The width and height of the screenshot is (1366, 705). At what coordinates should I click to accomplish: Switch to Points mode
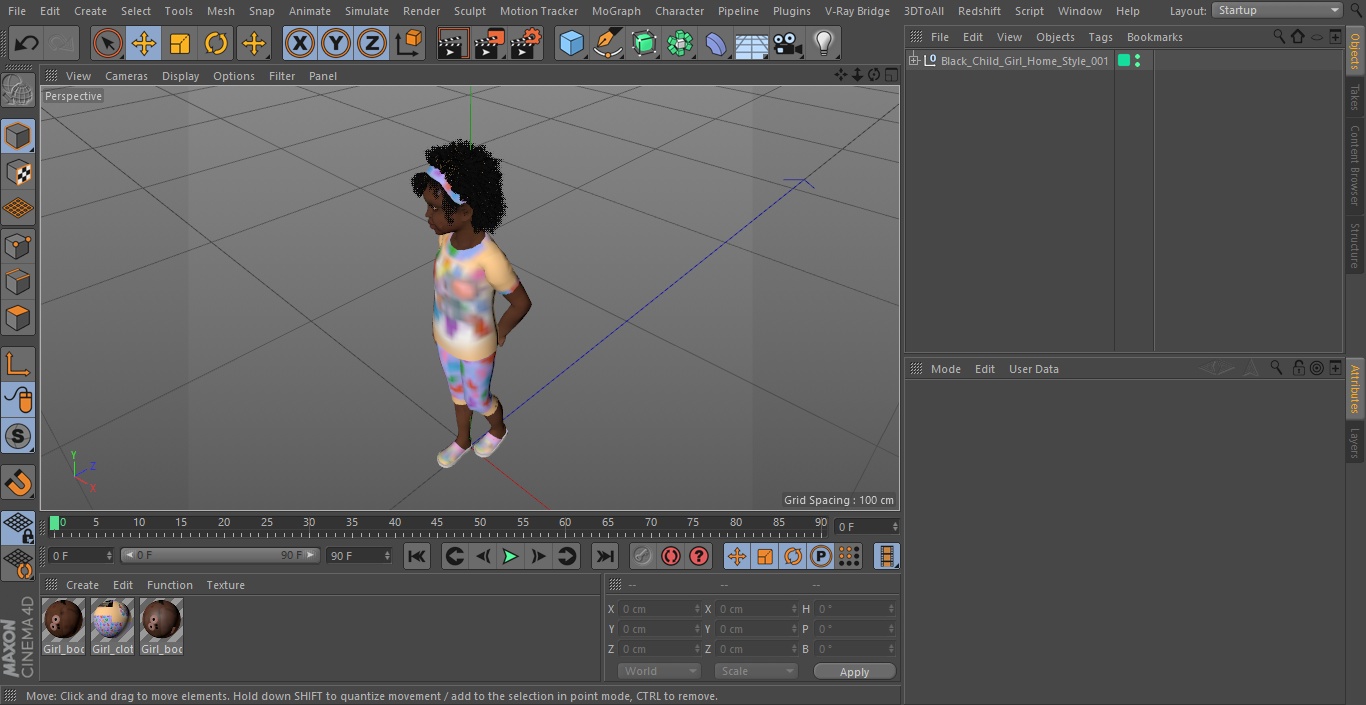(18, 245)
